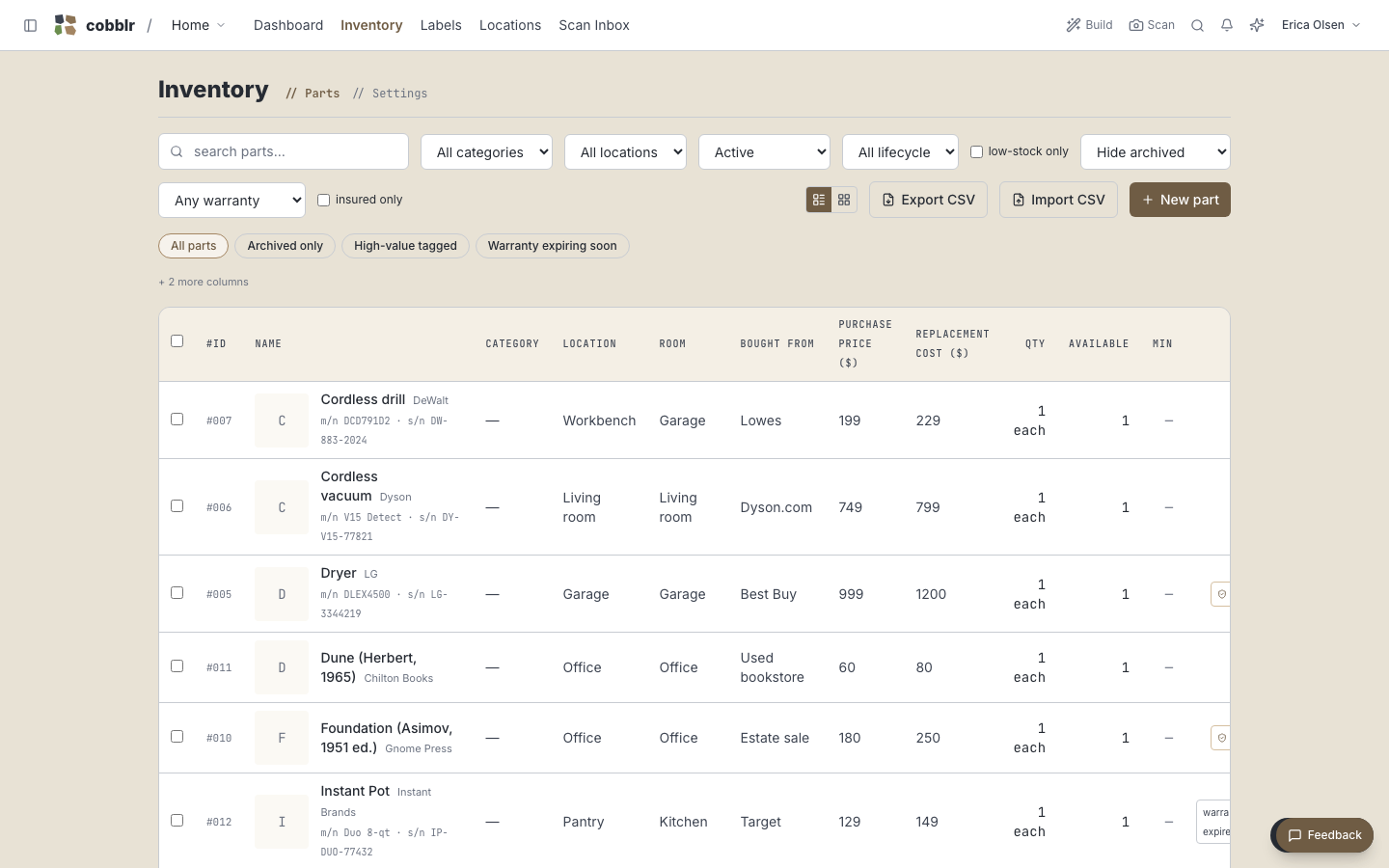The width and height of the screenshot is (1389, 868).
Task: Sort by Qty column header
Action: (1035, 343)
